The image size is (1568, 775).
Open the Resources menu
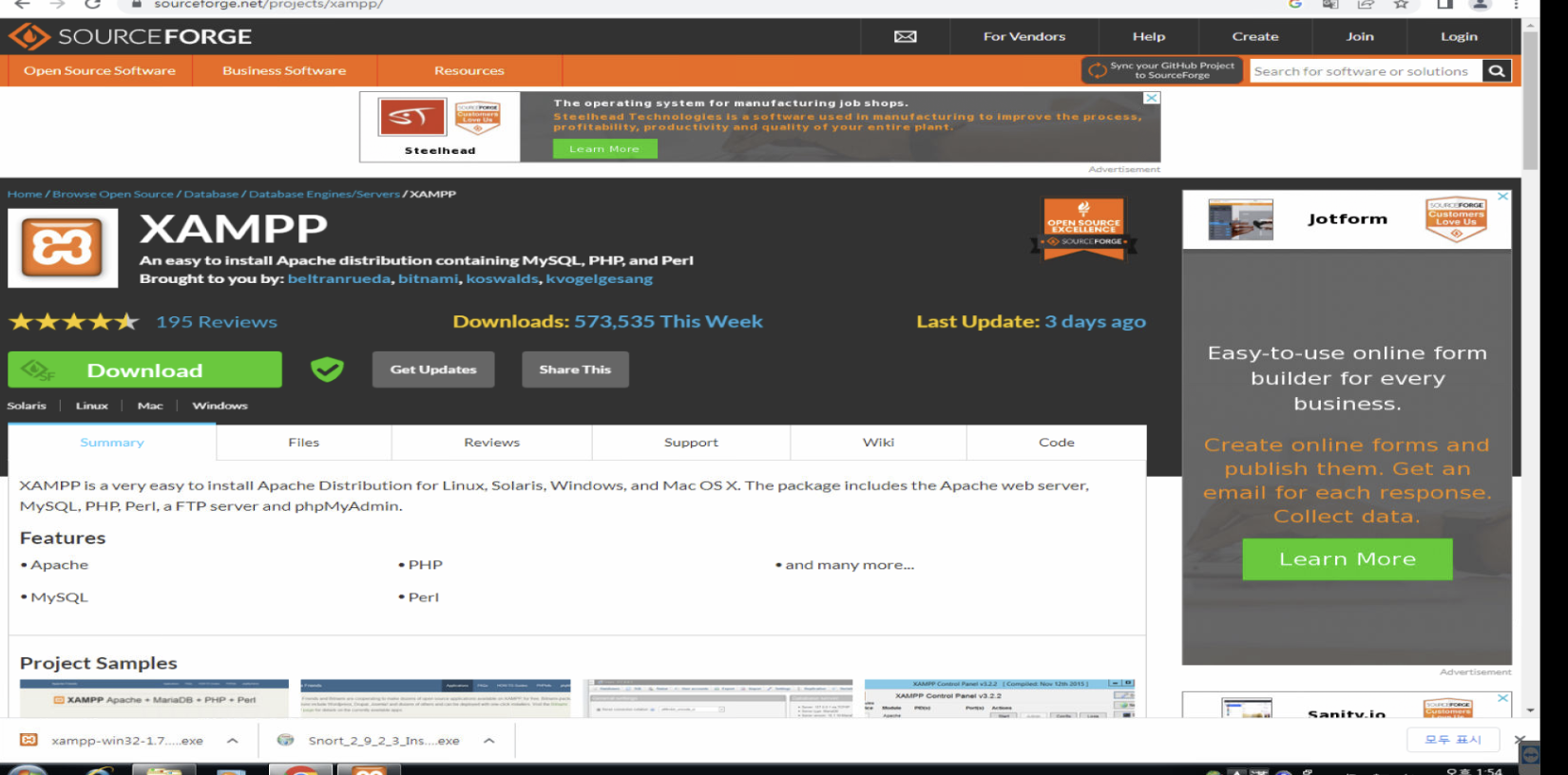pyautogui.click(x=469, y=70)
